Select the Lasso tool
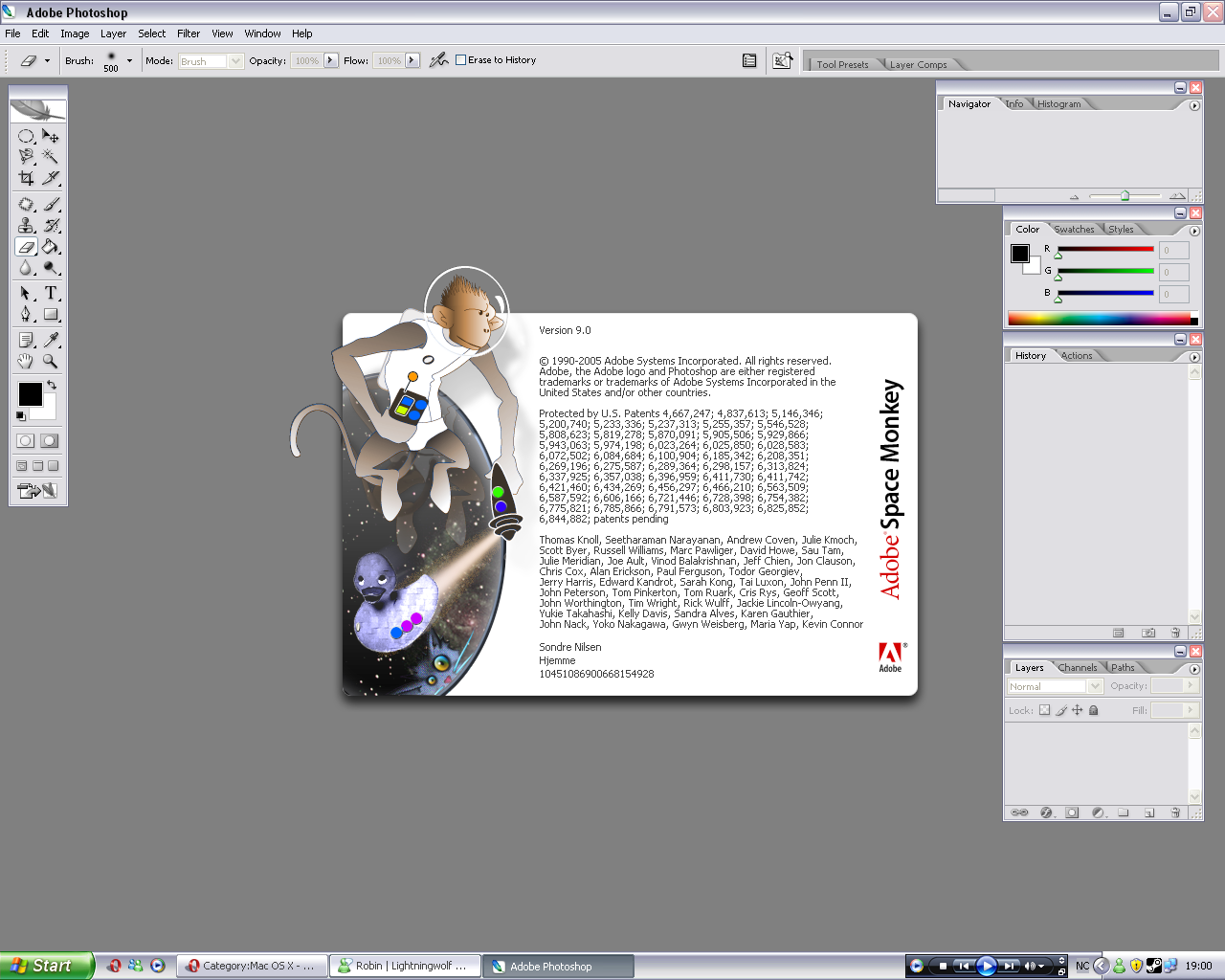Image resolution: width=1225 pixels, height=980 pixels. [x=26, y=156]
